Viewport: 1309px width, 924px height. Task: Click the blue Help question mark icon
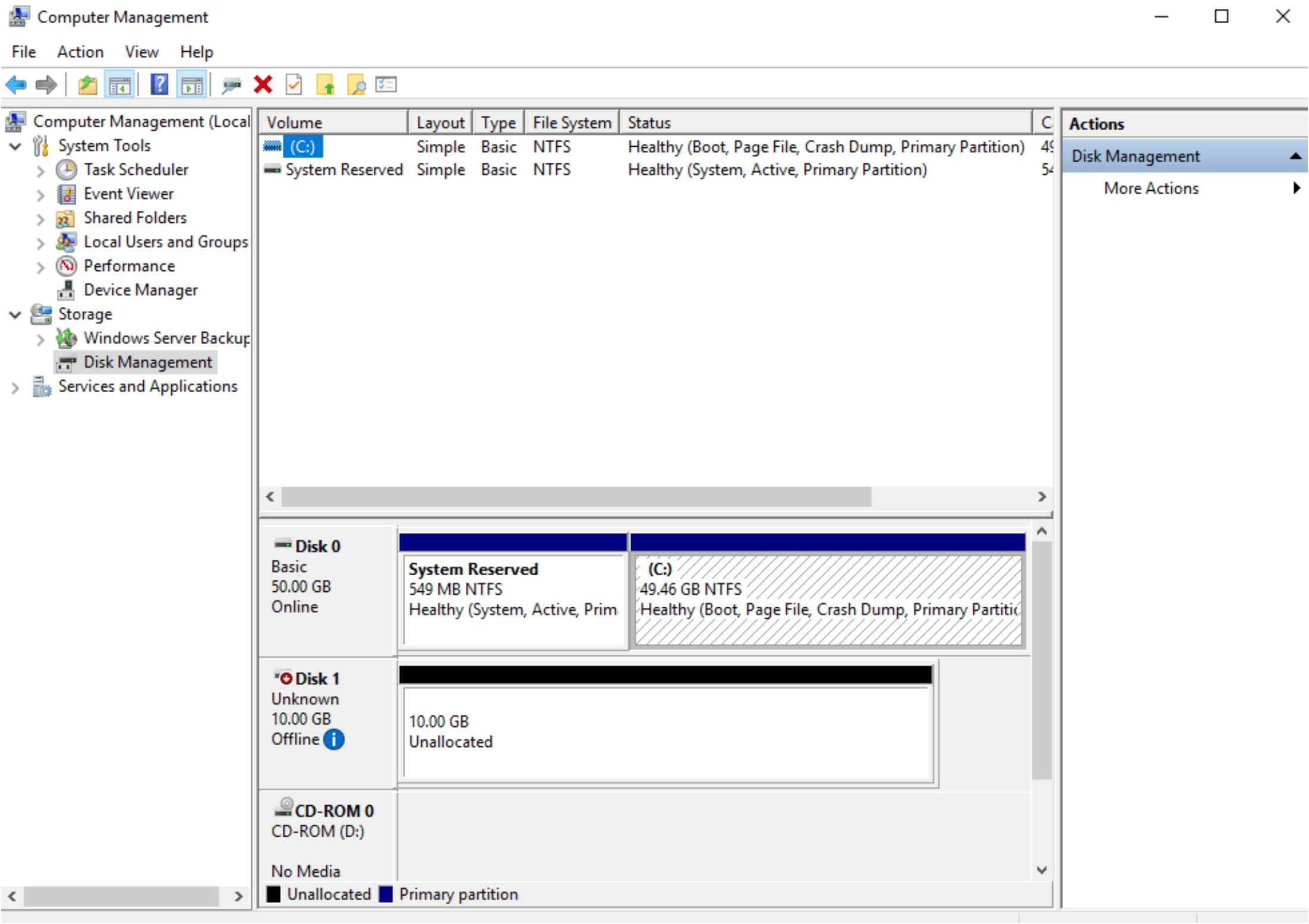click(159, 86)
